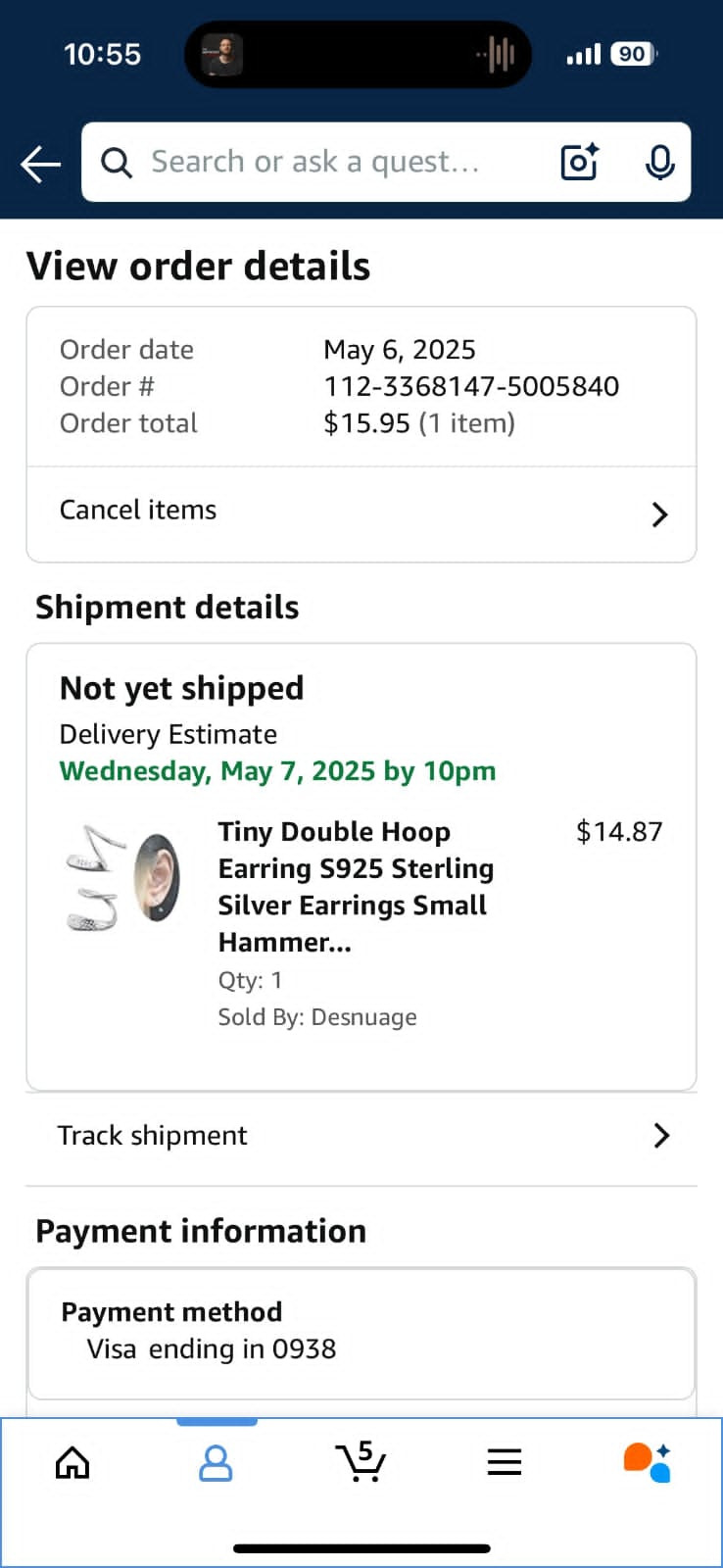Tap the Sold By: Desnuage seller text
This screenshot has height=1568, width=723.
coord(317,1017)
